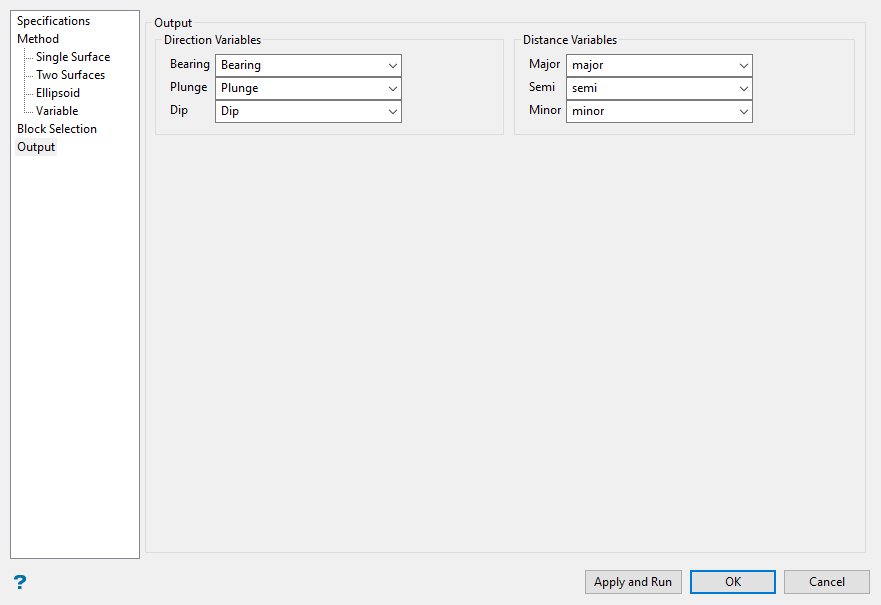Click the Apply and Run button
This screenshot has height=605, width=881.
click(633, 582)
